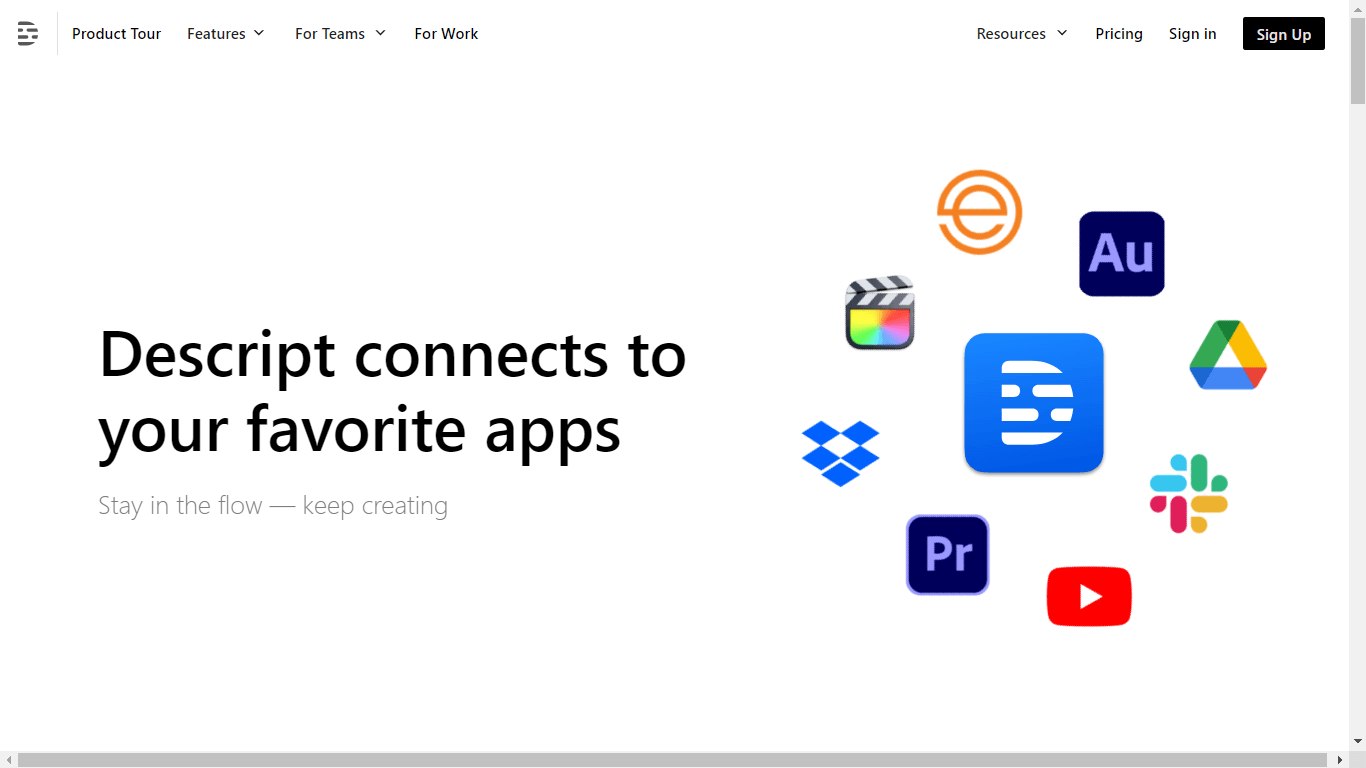
Task: Click the Adobe Audition icon
Action: click(x=1121, y=254)
